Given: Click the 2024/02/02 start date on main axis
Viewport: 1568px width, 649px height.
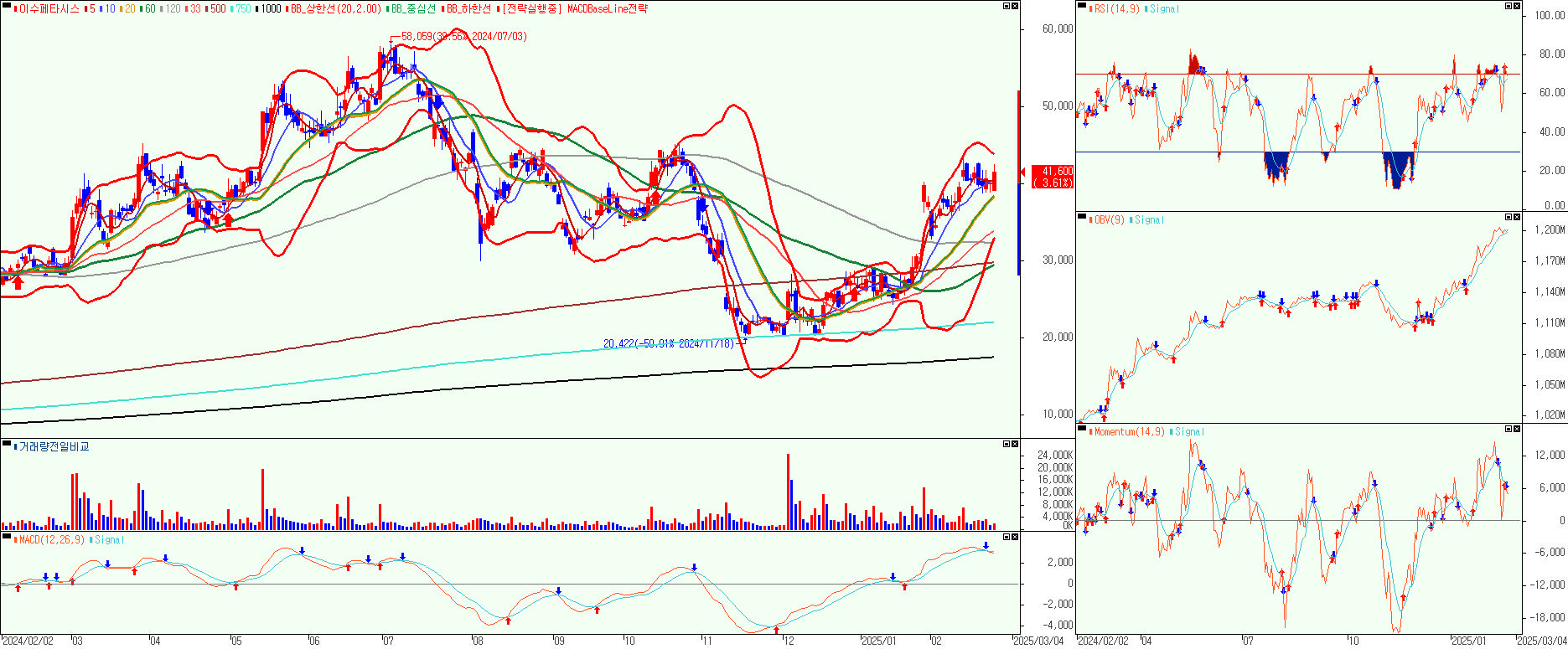Looking at the screenshot, I should click(28, 641).
